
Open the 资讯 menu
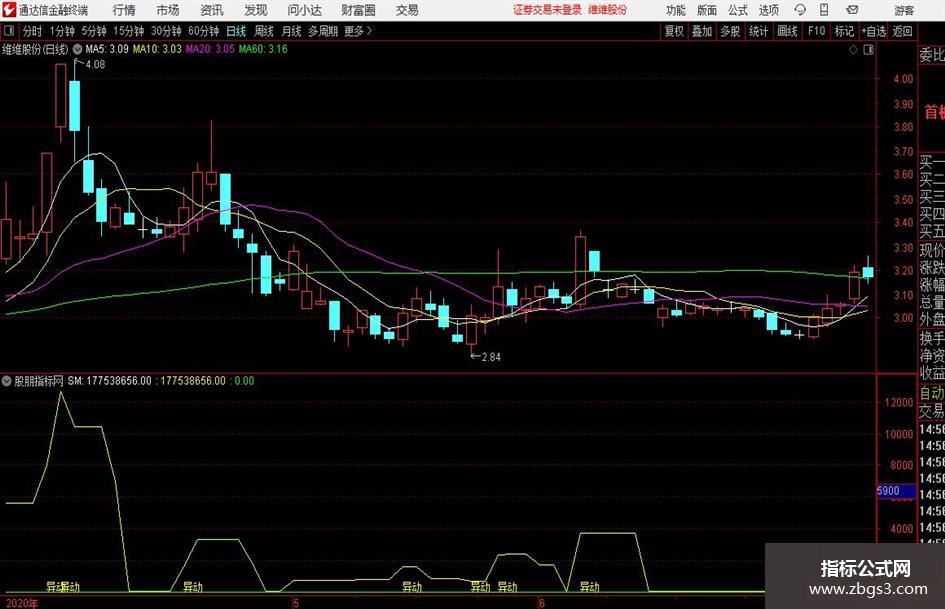(x=212, y=10)
